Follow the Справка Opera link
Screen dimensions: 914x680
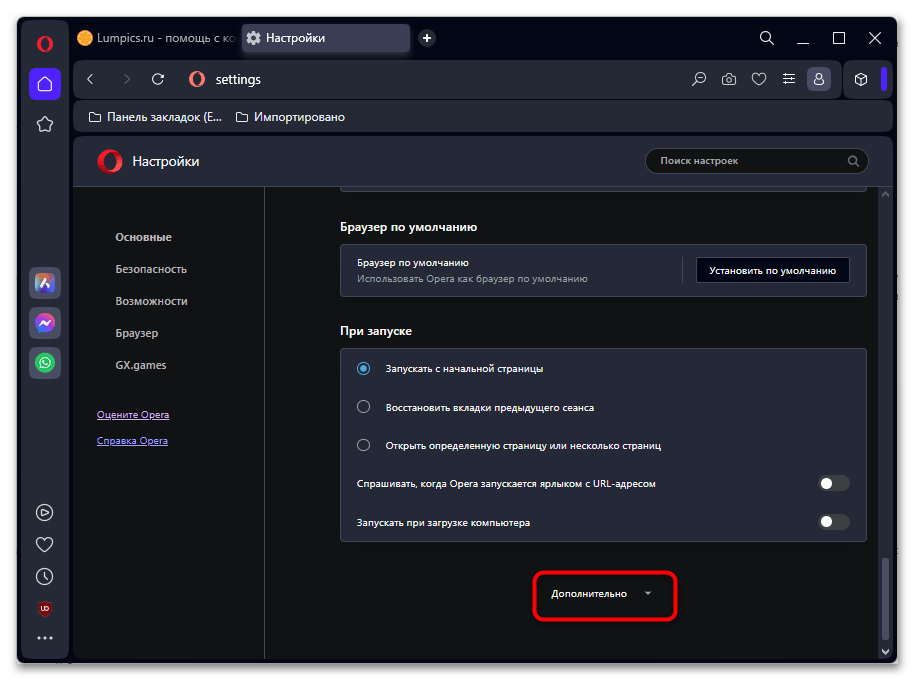tap(132, 441)
